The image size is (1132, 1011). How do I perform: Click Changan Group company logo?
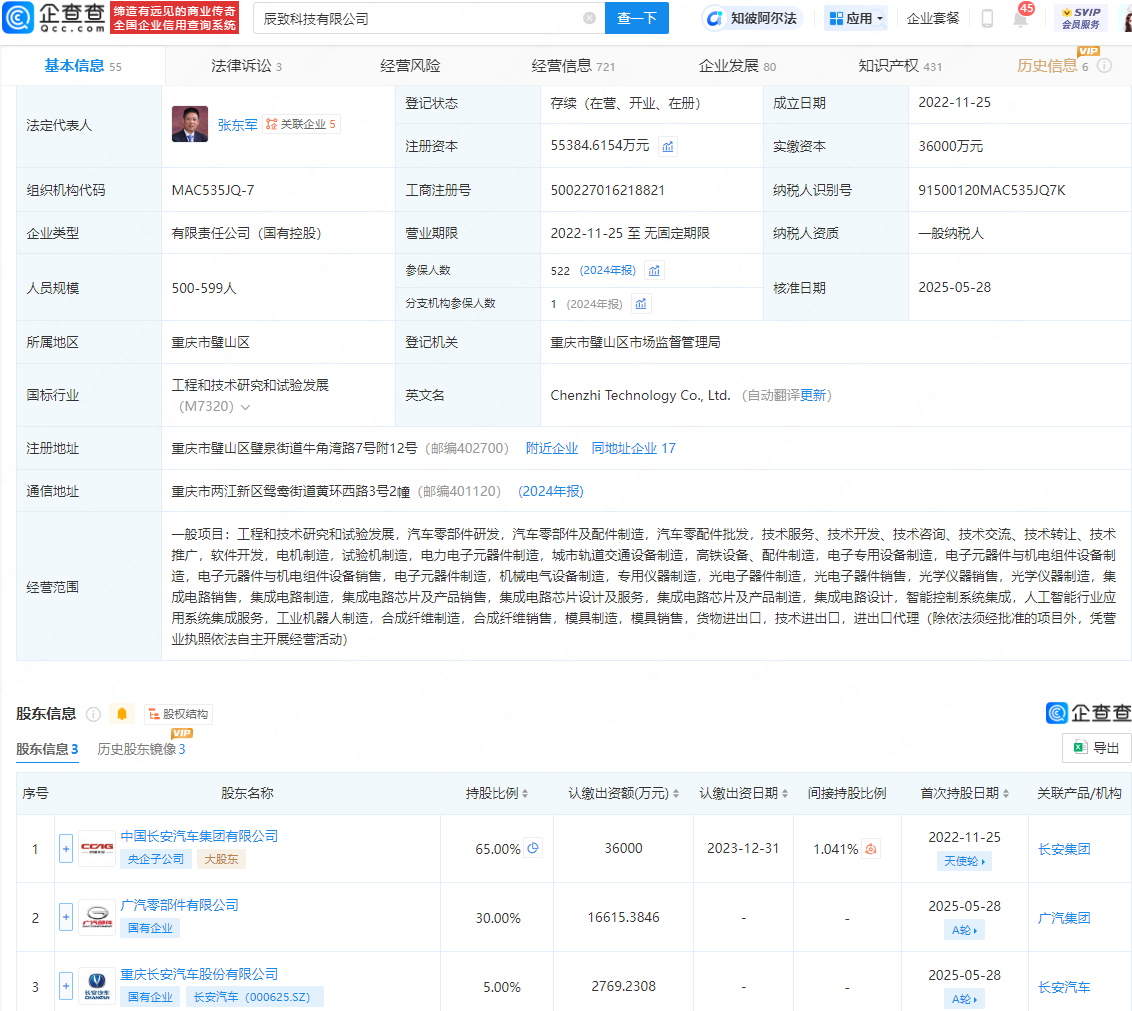click(97, 849)
